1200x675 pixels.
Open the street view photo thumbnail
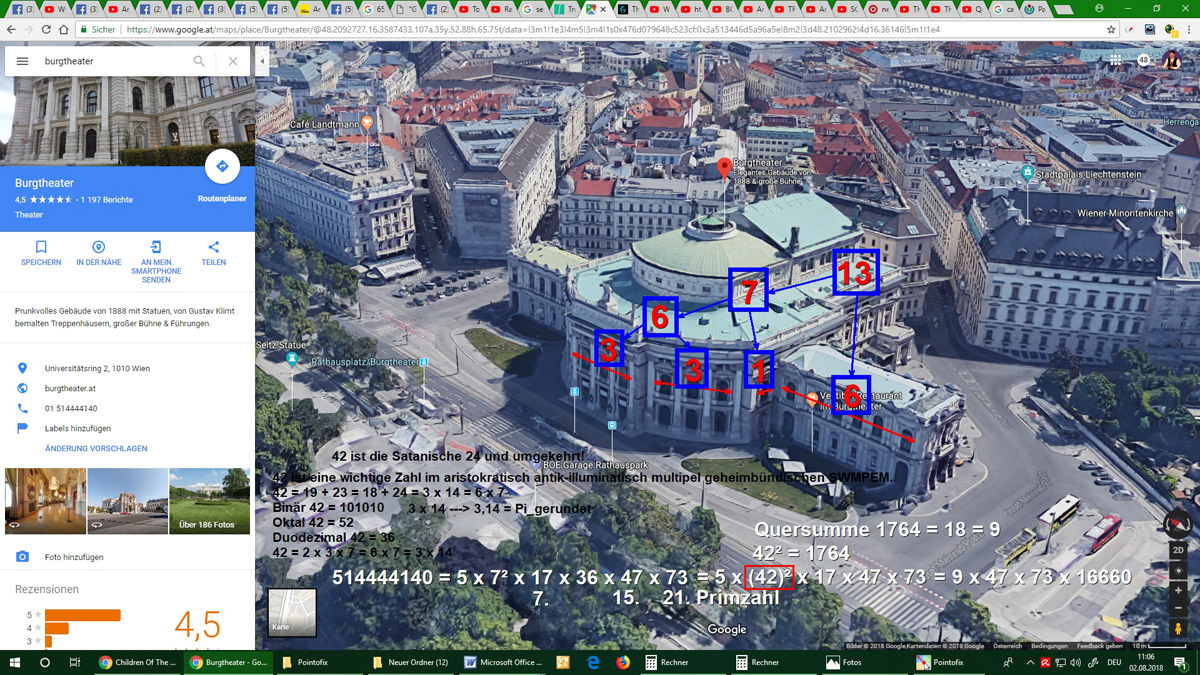click(x=127, y=501)
